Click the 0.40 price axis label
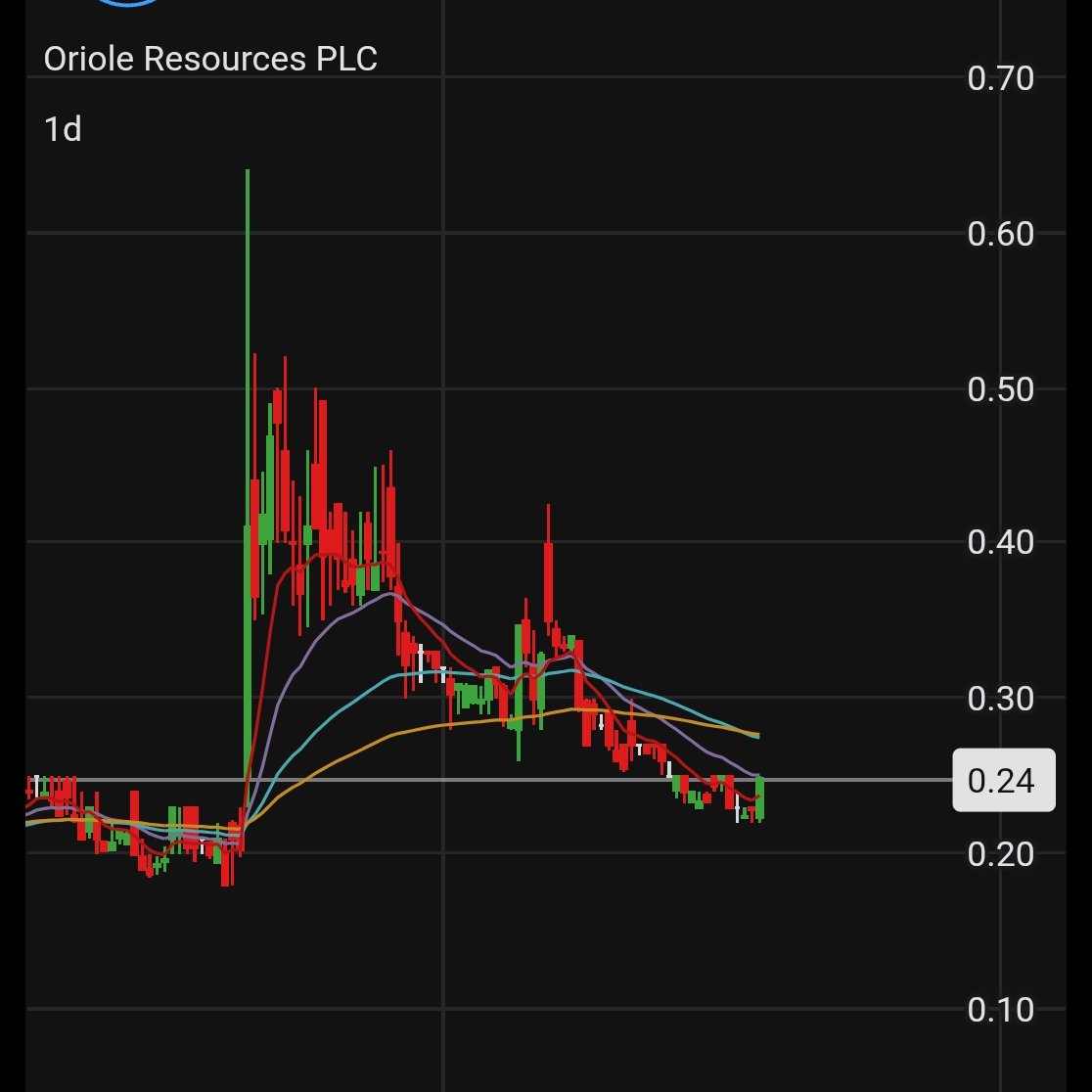Image resolution: width=1092 pixels, height=1092 pixels. [x=1000, y=542]
